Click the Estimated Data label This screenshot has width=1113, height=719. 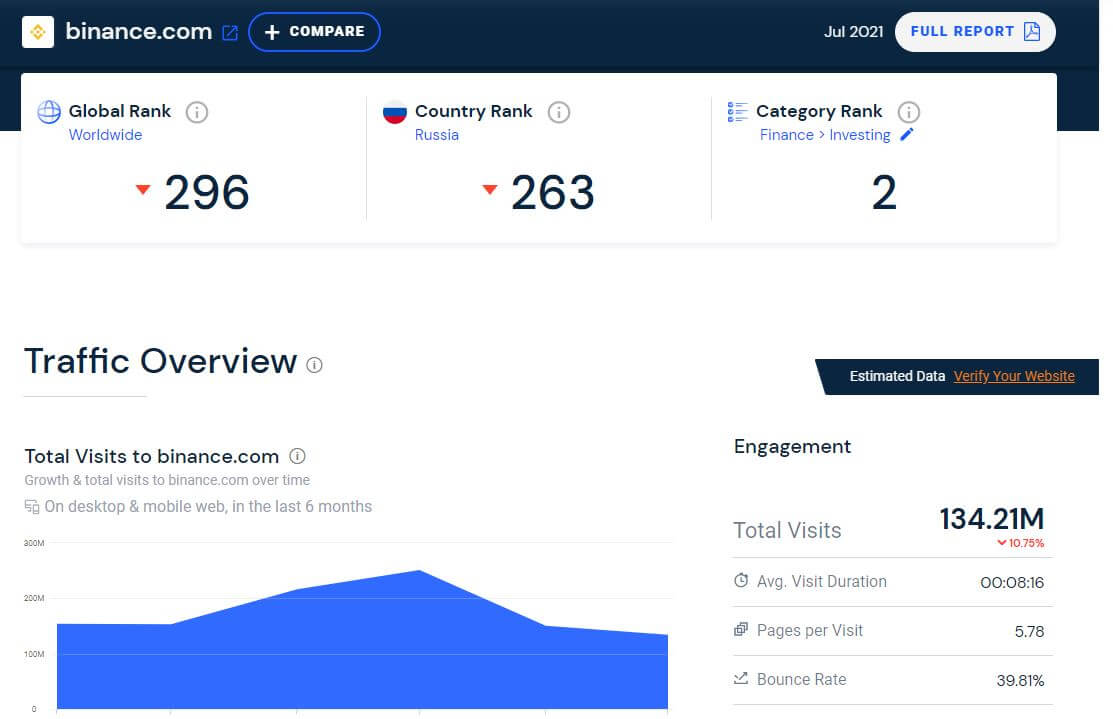click(897, 376)
